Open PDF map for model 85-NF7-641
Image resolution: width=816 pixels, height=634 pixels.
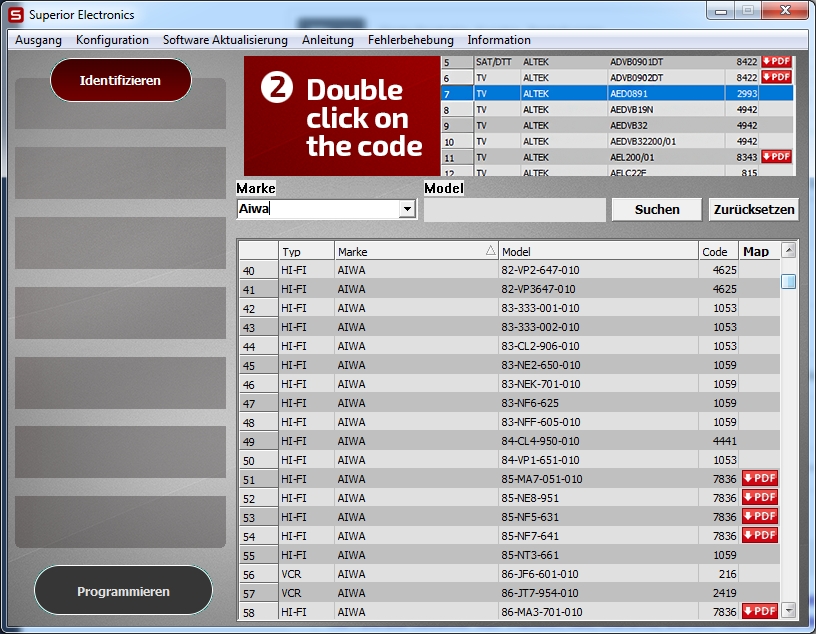[x=760, y=536]
